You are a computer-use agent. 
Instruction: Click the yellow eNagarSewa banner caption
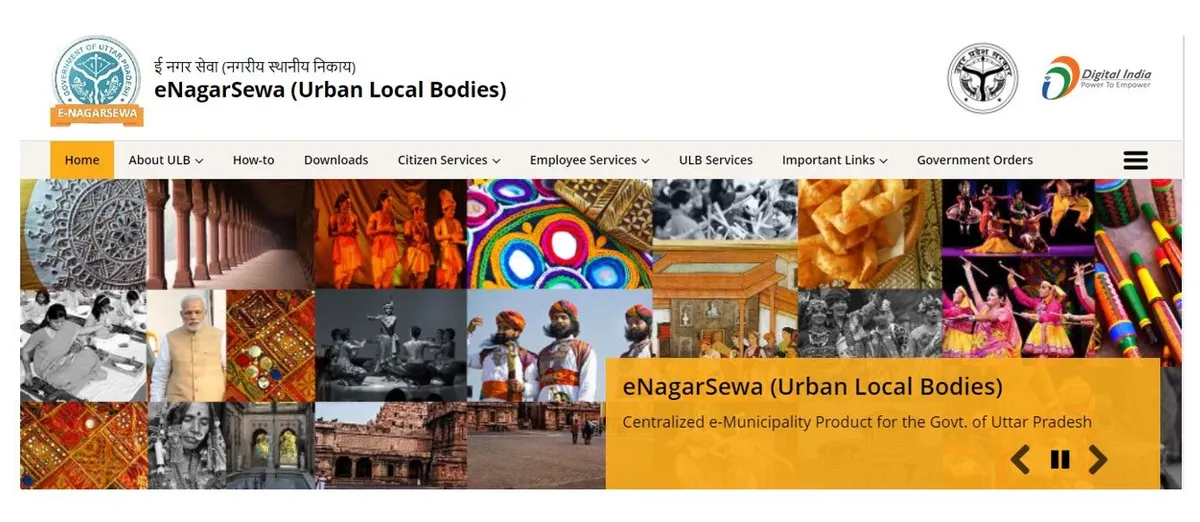point(882,423)
